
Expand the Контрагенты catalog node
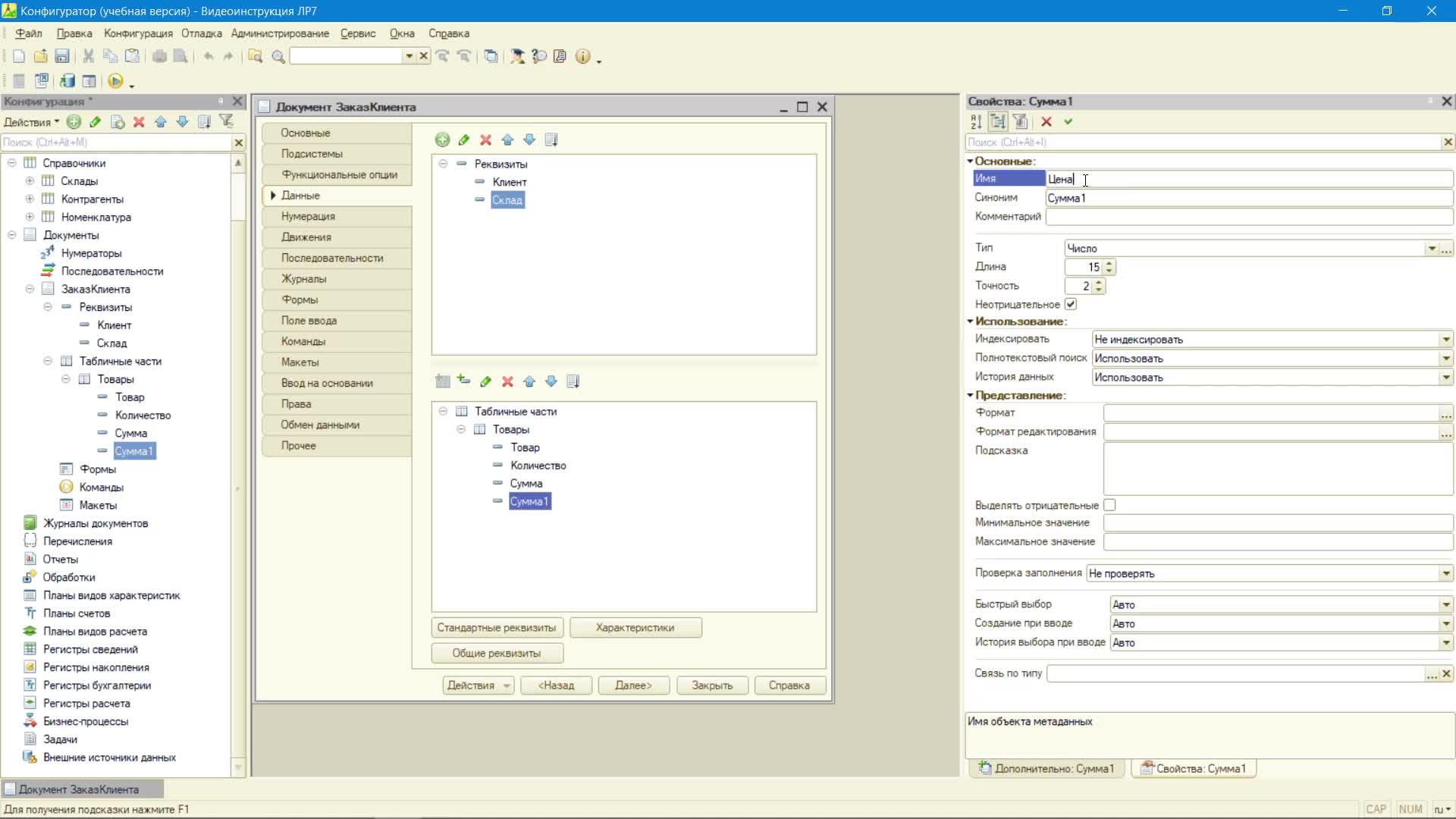[x=30, y=199]
